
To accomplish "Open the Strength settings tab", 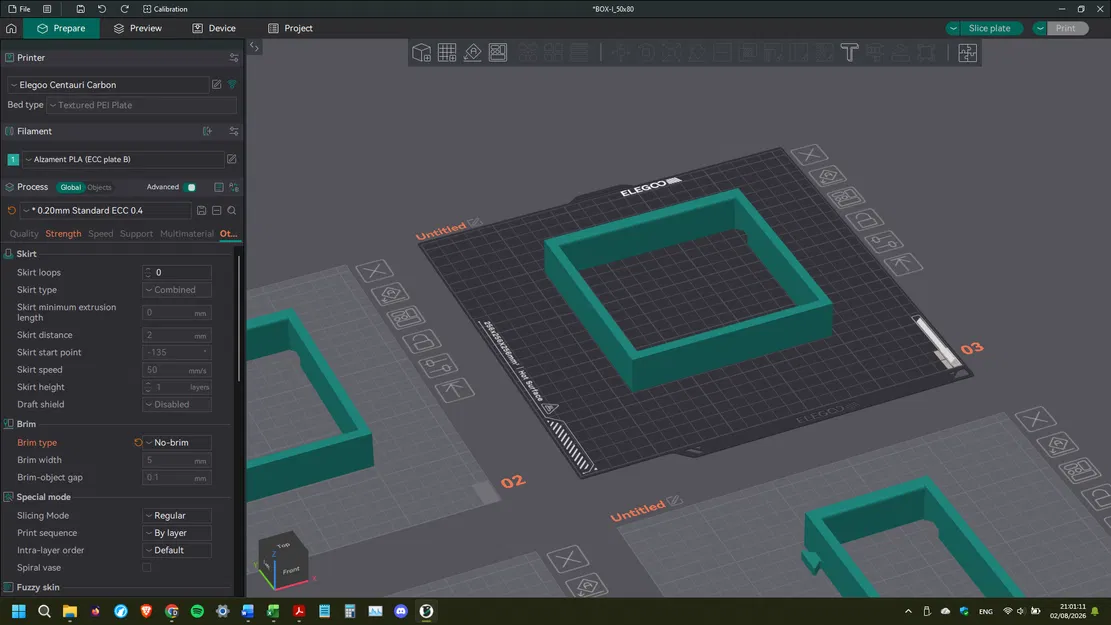I will point(63,234).
